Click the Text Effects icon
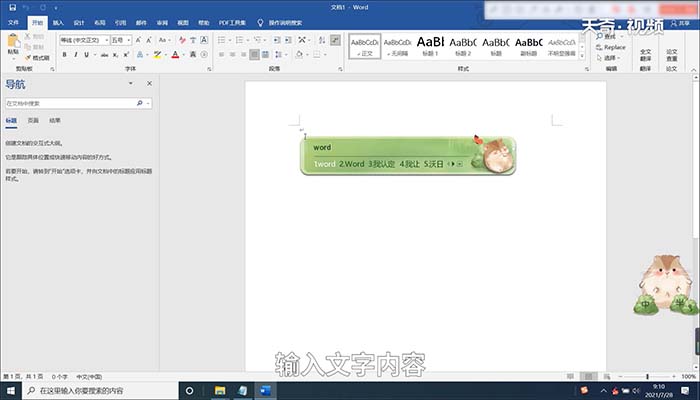The height and width of the screenshot is (400, 700). 140,54
